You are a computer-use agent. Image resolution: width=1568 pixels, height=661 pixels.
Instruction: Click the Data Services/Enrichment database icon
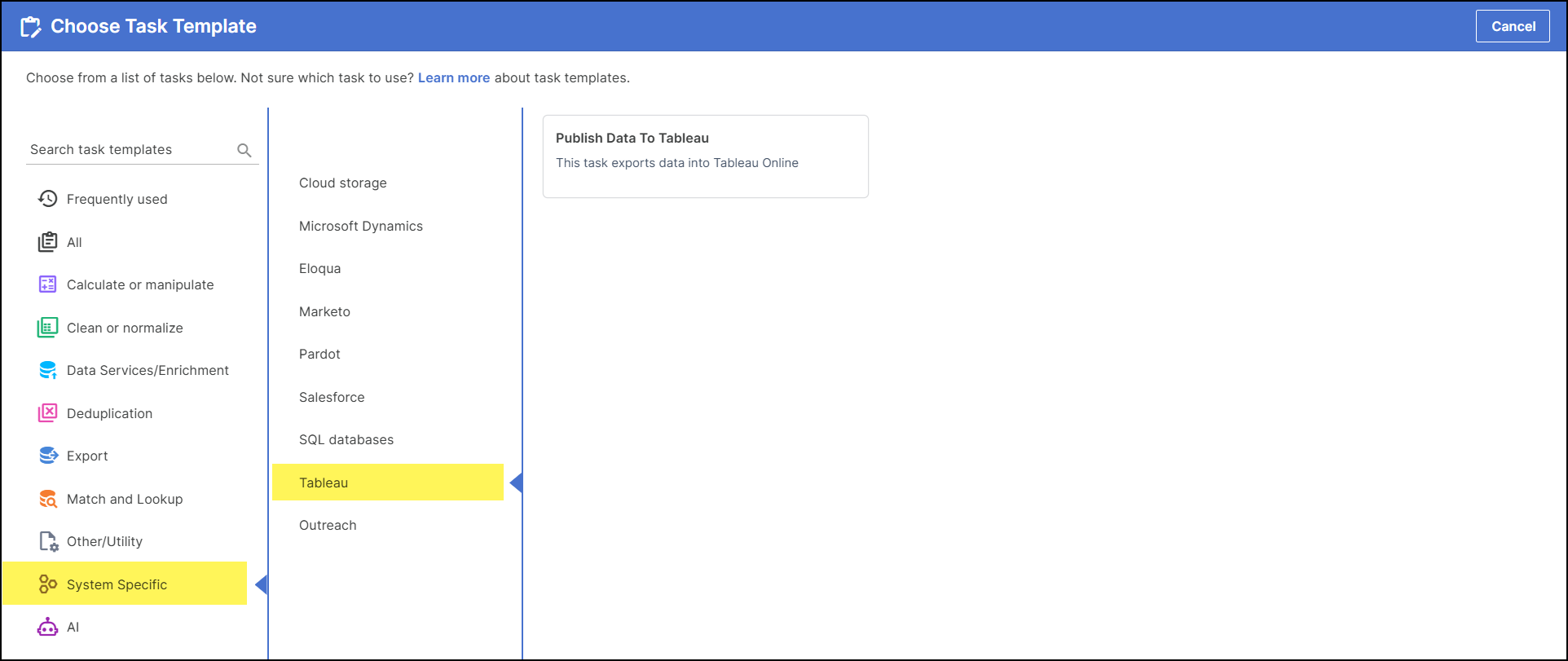pos(48,370)
